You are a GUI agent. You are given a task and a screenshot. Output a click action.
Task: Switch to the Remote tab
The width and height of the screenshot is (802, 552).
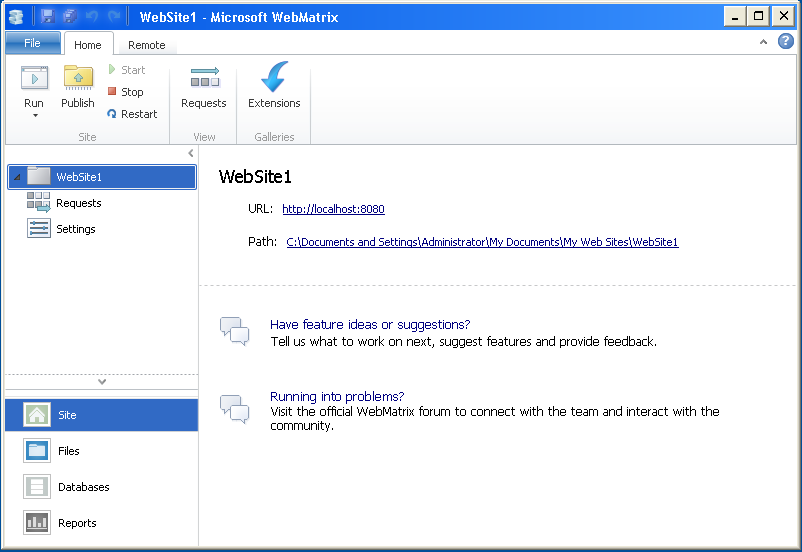[147, 45]
